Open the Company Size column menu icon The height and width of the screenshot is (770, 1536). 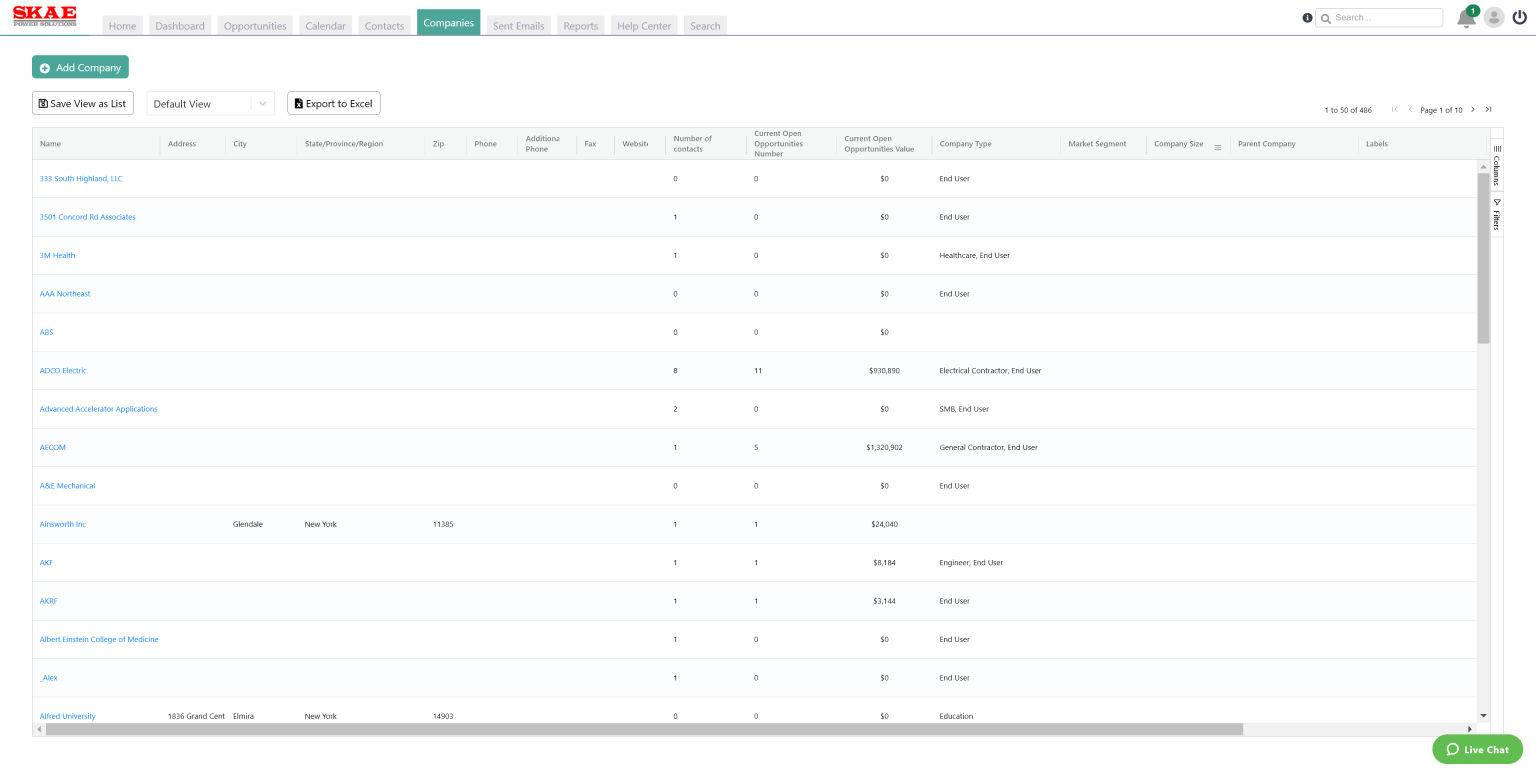point(1217,146)
